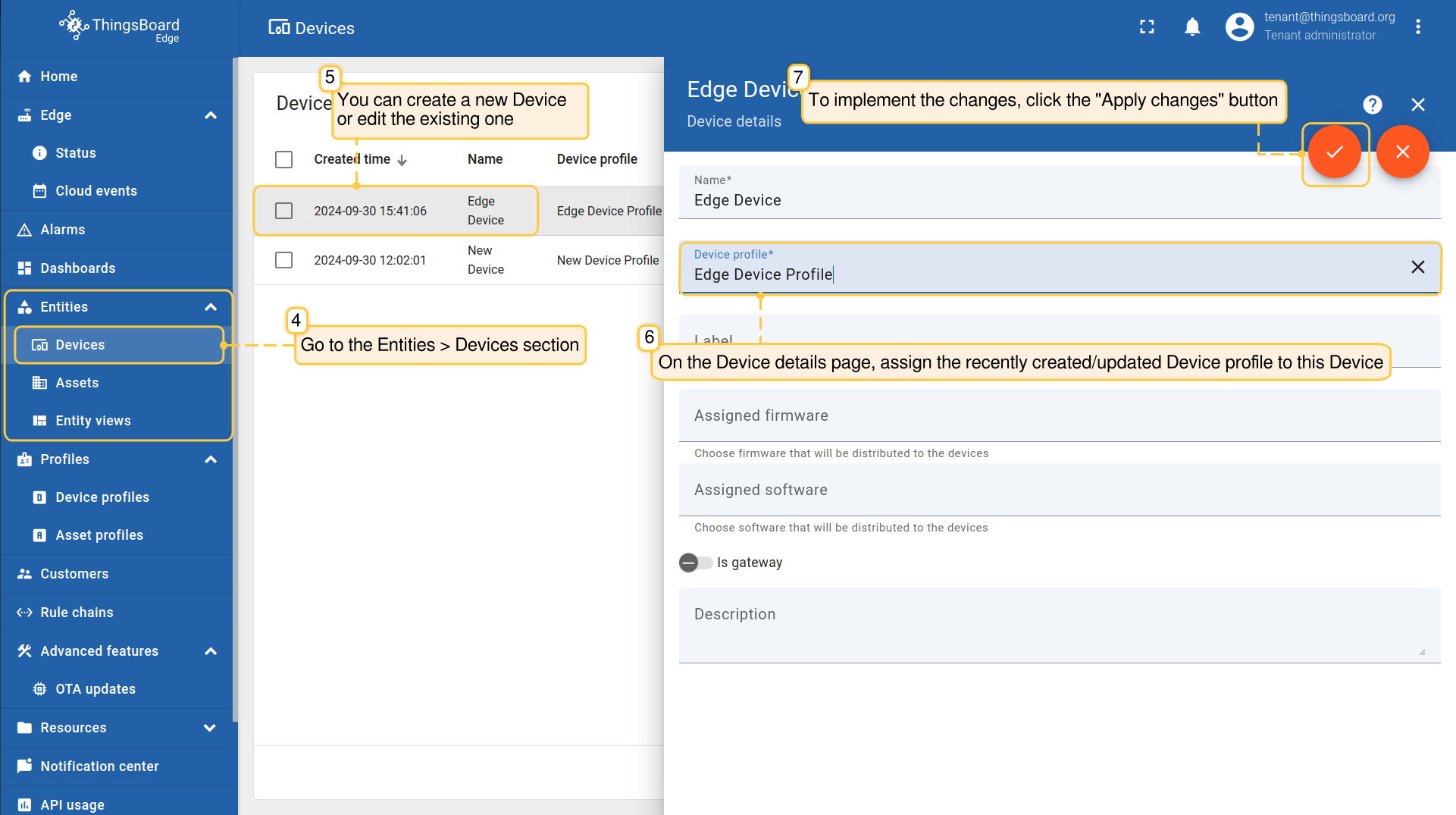Clear the Device profile field with X

pos(1417,267)
